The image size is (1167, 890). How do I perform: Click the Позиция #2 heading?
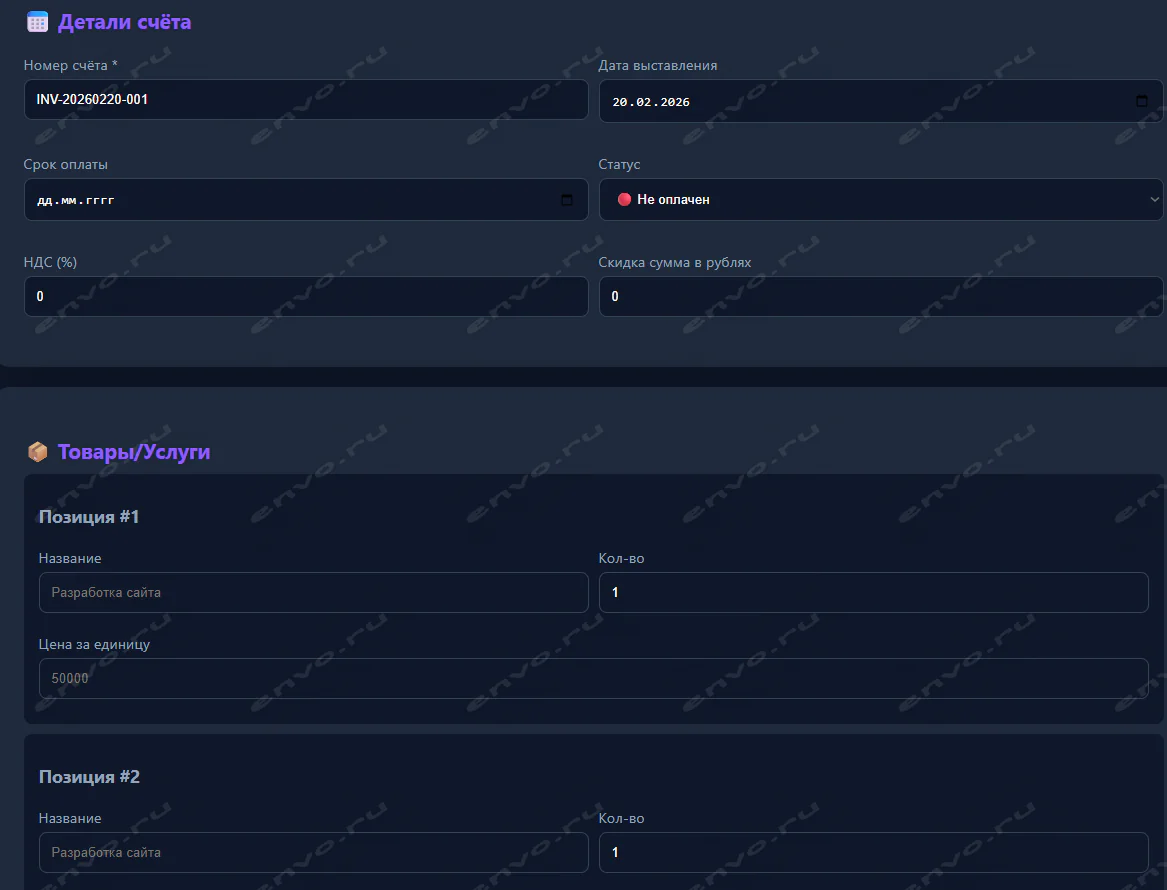tap(89, 777)
